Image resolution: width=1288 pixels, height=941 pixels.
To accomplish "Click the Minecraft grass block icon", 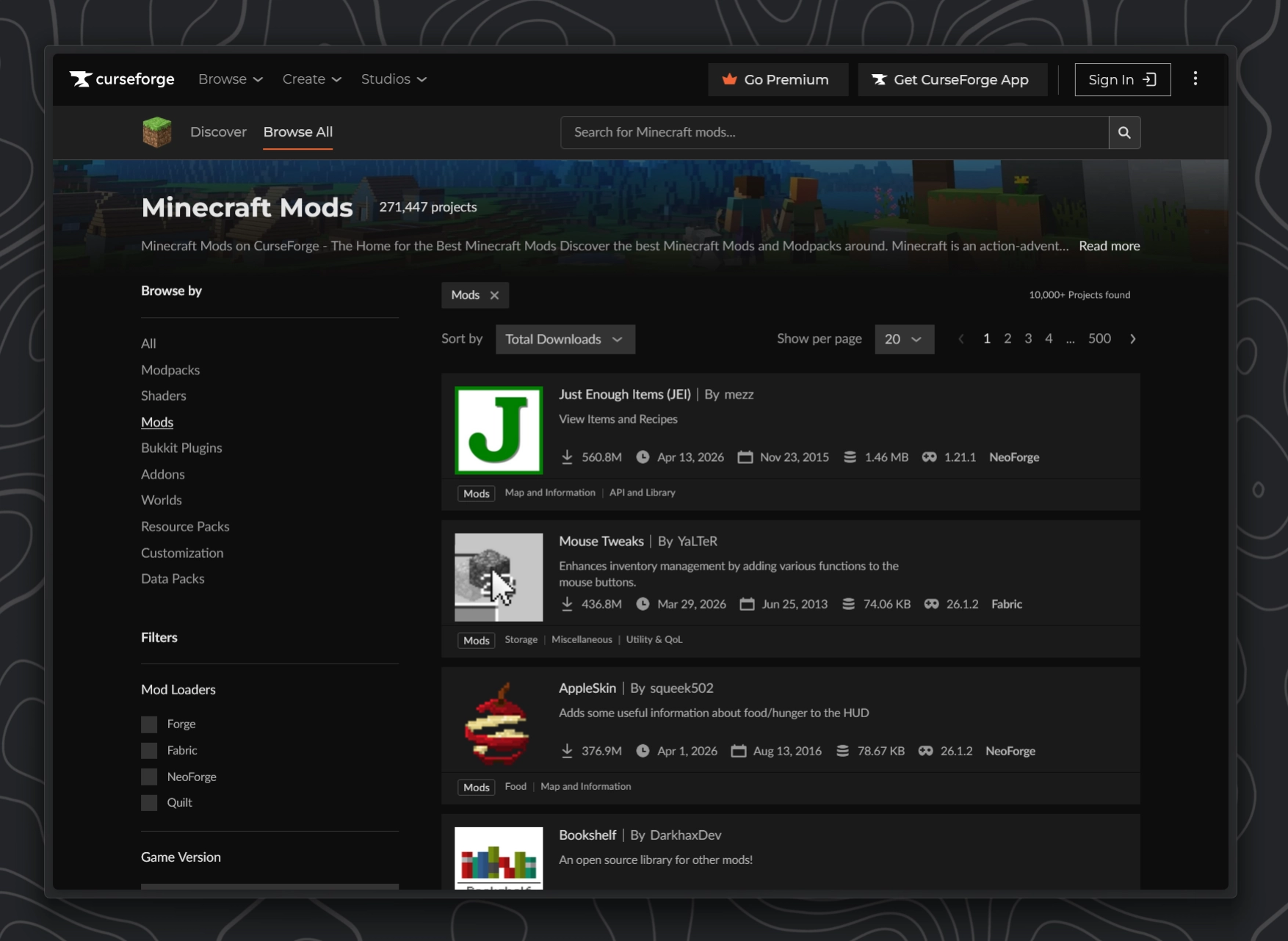I will [156, 133].
